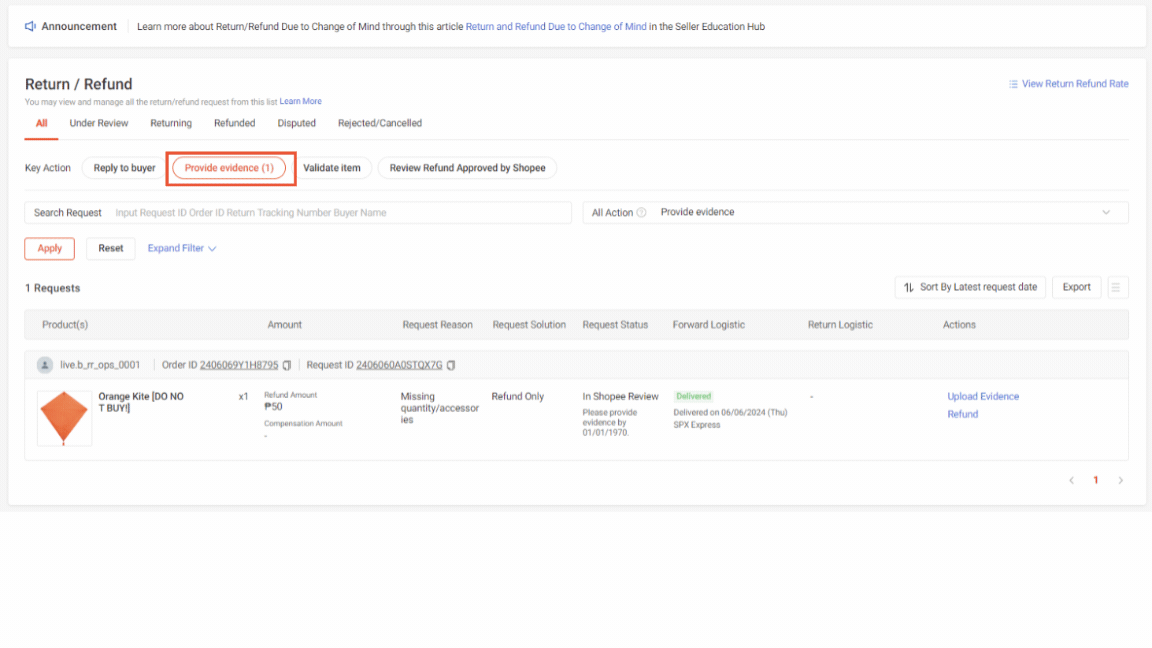1152x648 pixels.
Task: Switch to the Under Review tab
Action: point(98,123)
